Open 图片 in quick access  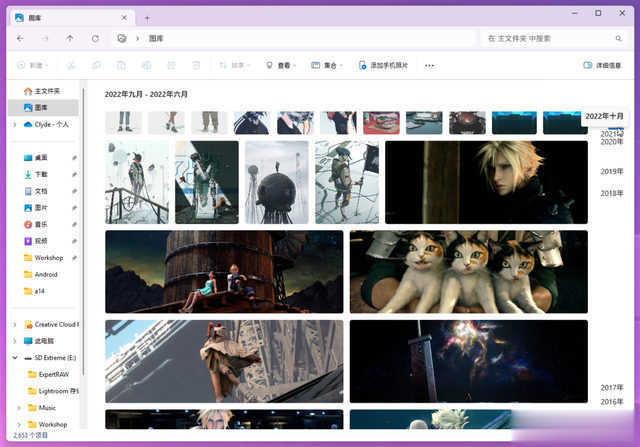[x=43, y=208]
